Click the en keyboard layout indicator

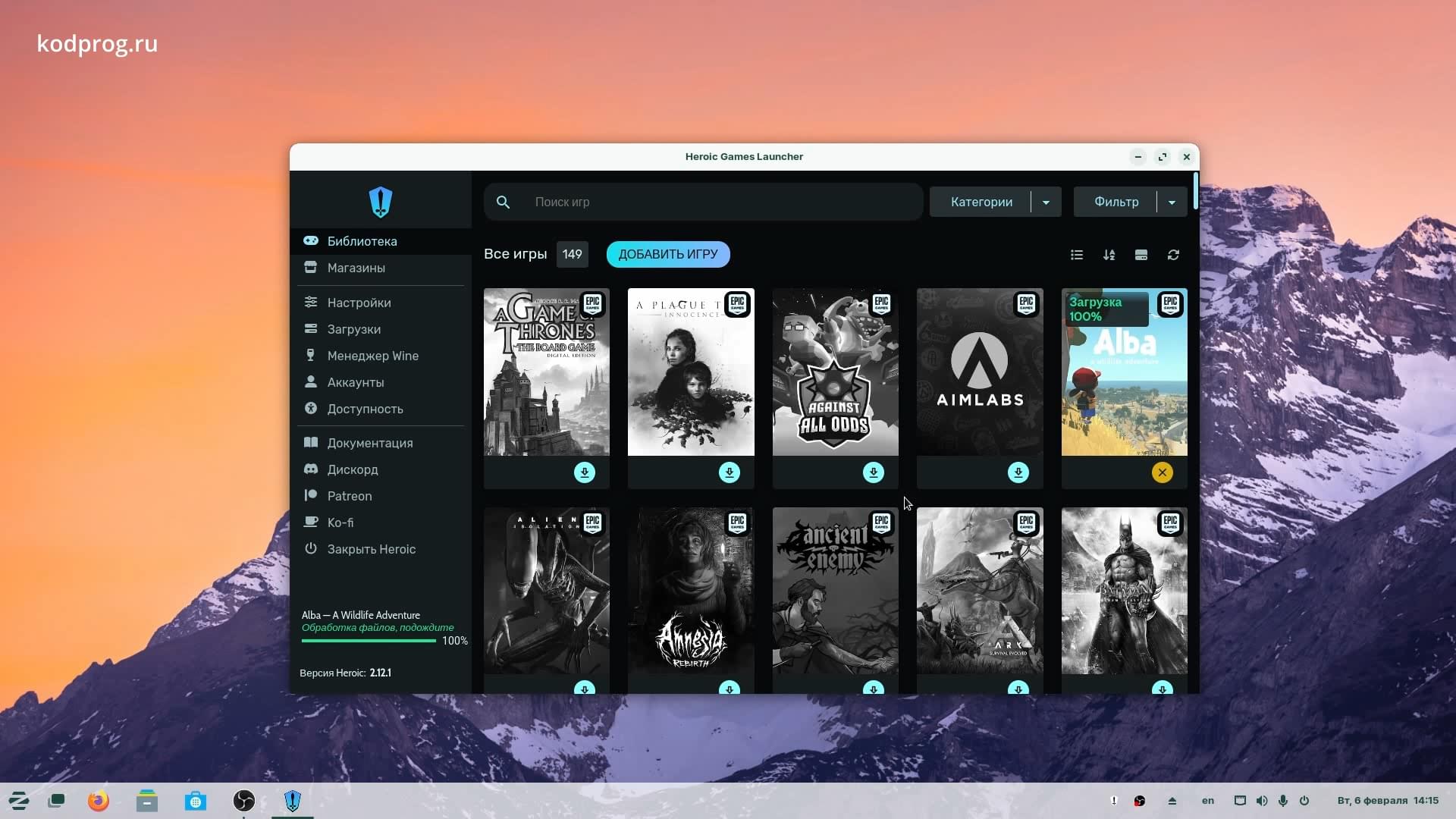pyautogui.click(x=1208, y=801)
